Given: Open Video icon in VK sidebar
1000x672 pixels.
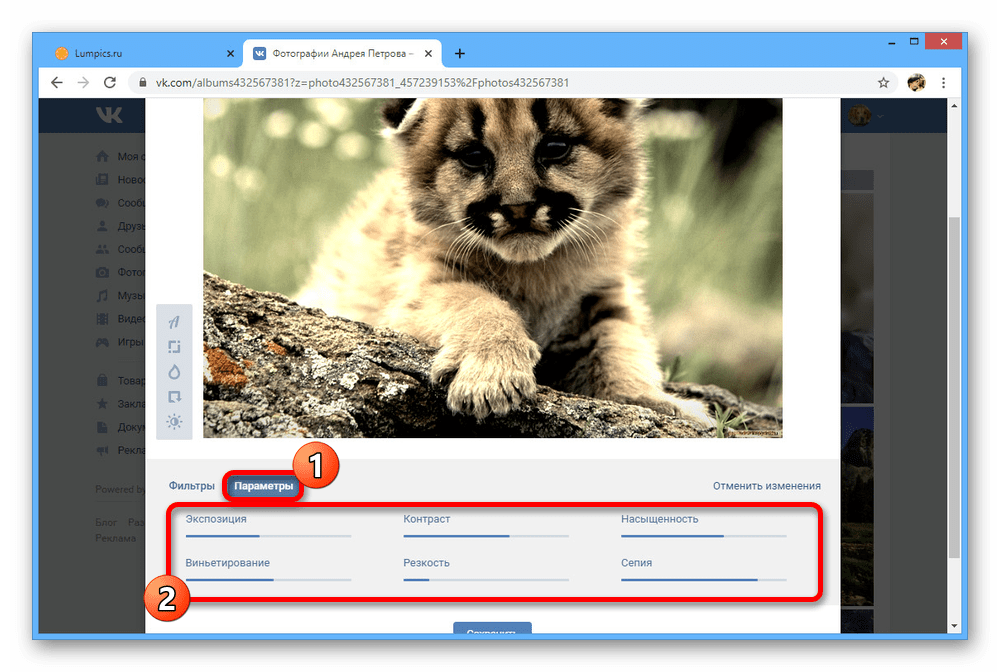Looking at the screenshot, I should 102,319.
